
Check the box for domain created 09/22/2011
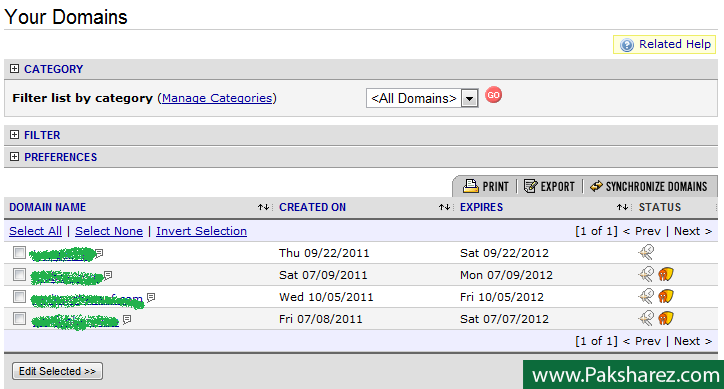(x=19, y=253)
